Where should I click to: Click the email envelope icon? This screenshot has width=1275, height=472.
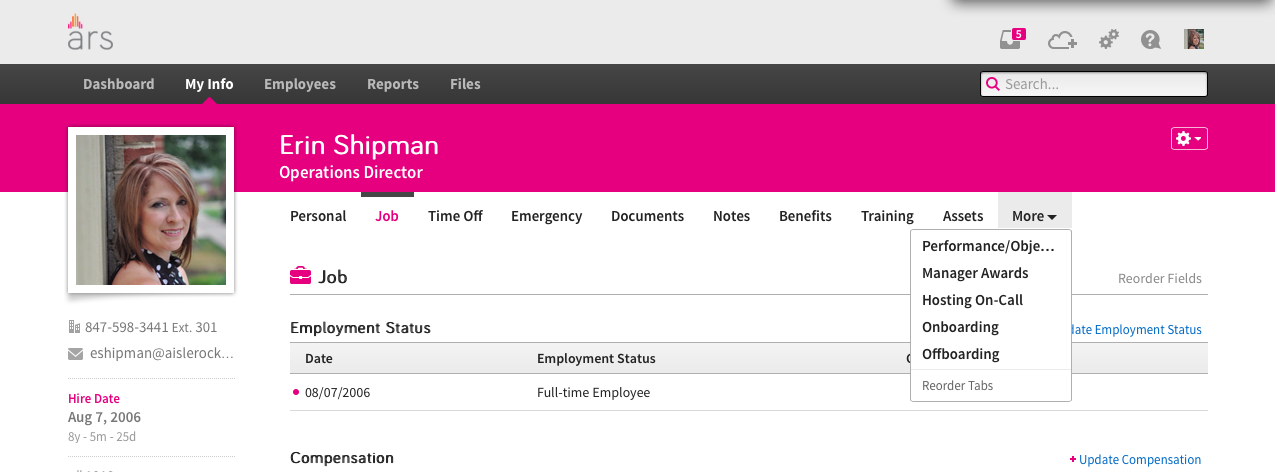[75, 353]
